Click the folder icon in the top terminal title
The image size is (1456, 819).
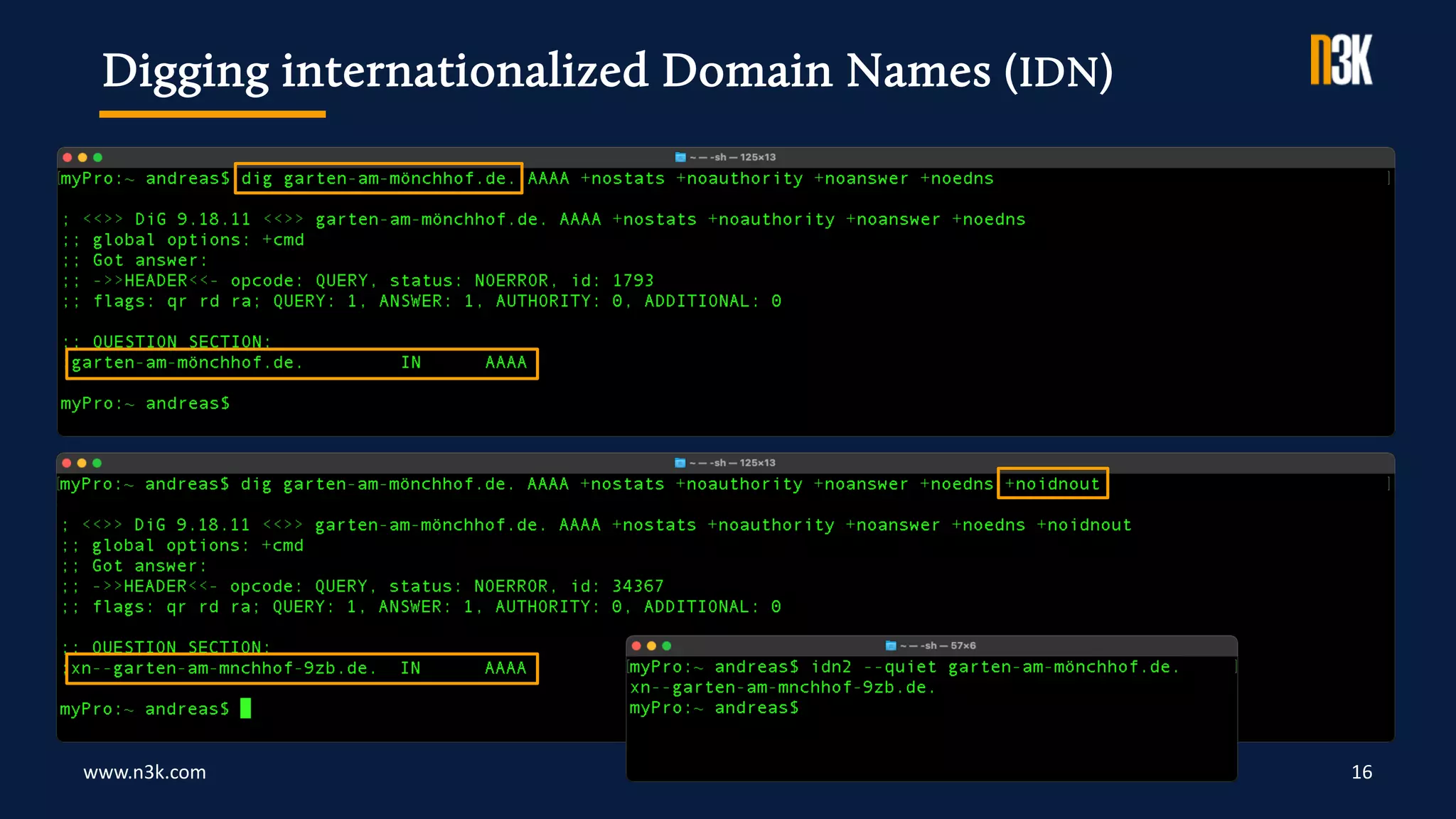(x=680, y=157)
